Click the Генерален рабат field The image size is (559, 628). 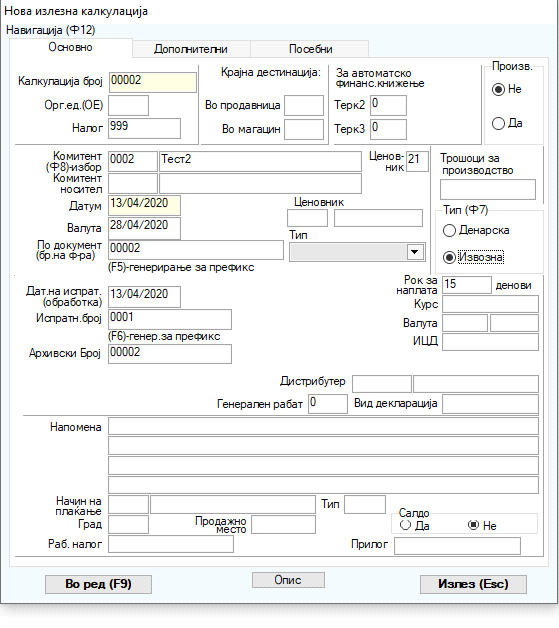(x=328, y=404)
